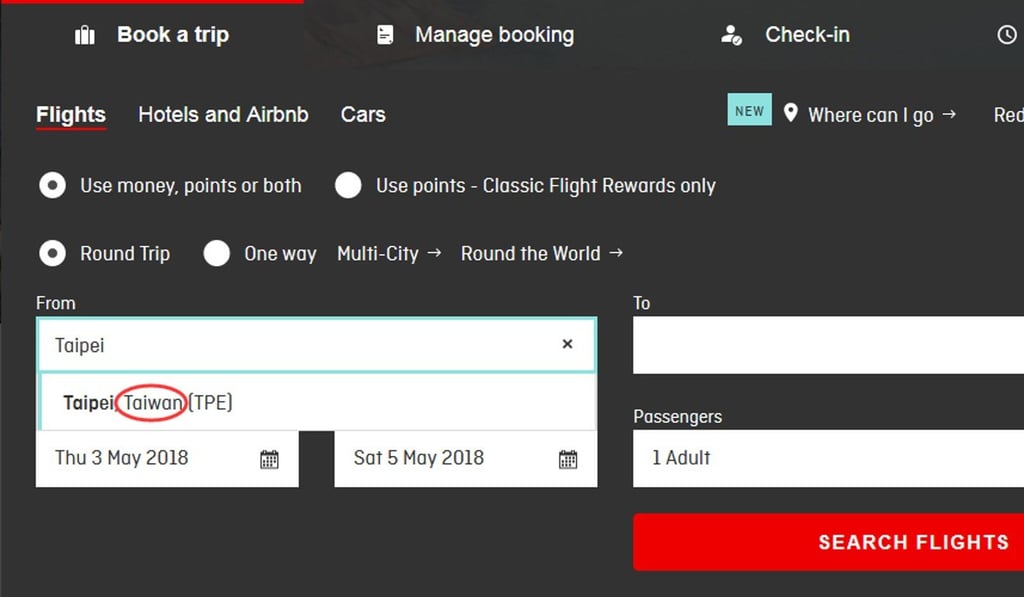Open the return date calendar icon
Viewport: 1024px width, 597px height.
click(x=568, y=459)
